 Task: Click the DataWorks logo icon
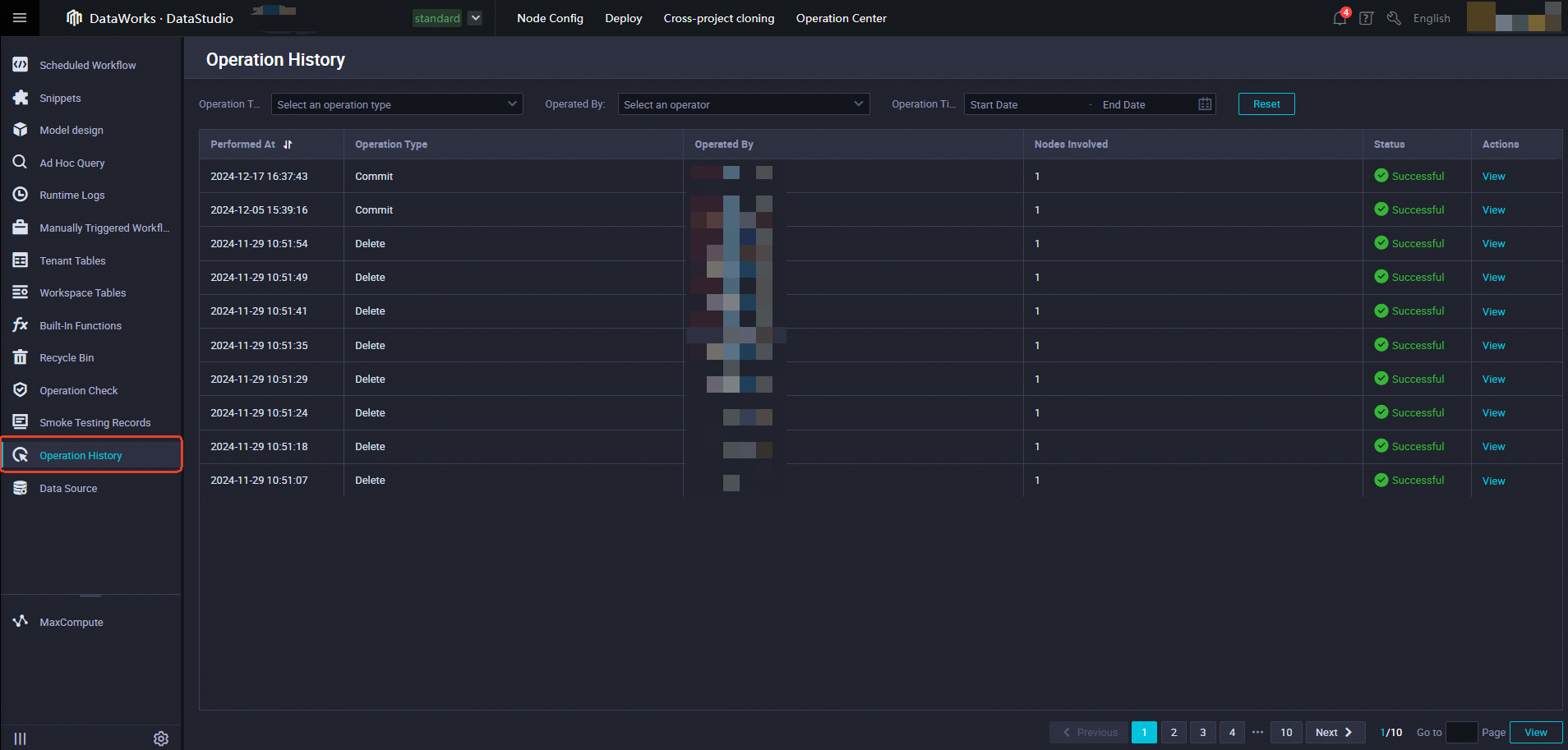74,18
